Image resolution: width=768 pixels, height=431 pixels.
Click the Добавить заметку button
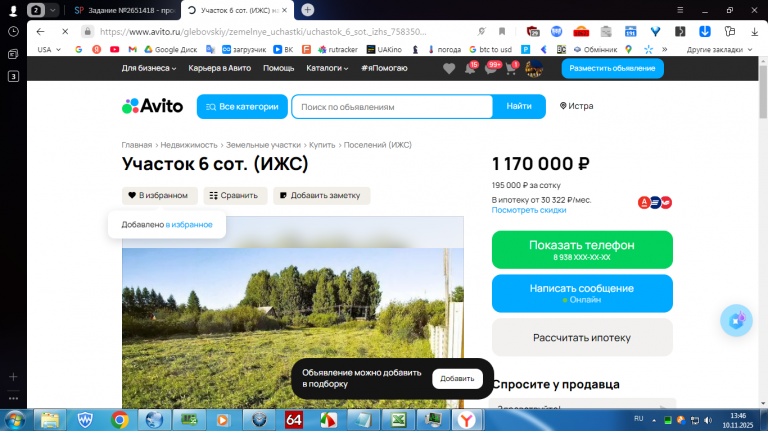[x=321, y=195]
